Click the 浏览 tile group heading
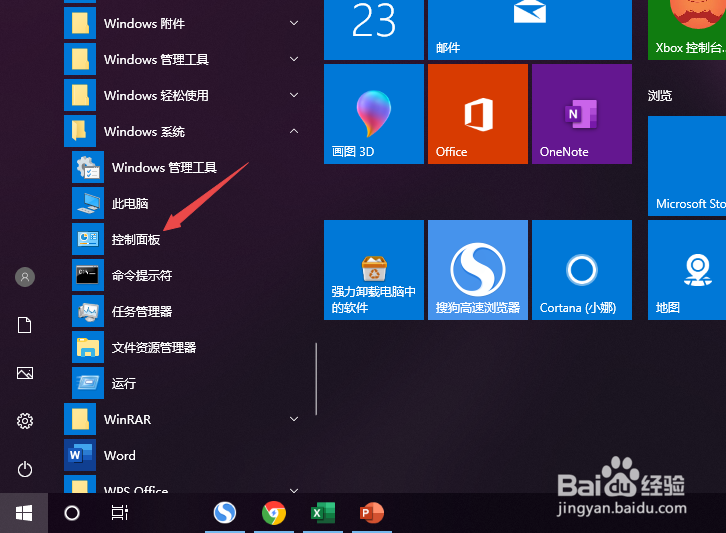The image size is (726, 533). coord(660,95)
